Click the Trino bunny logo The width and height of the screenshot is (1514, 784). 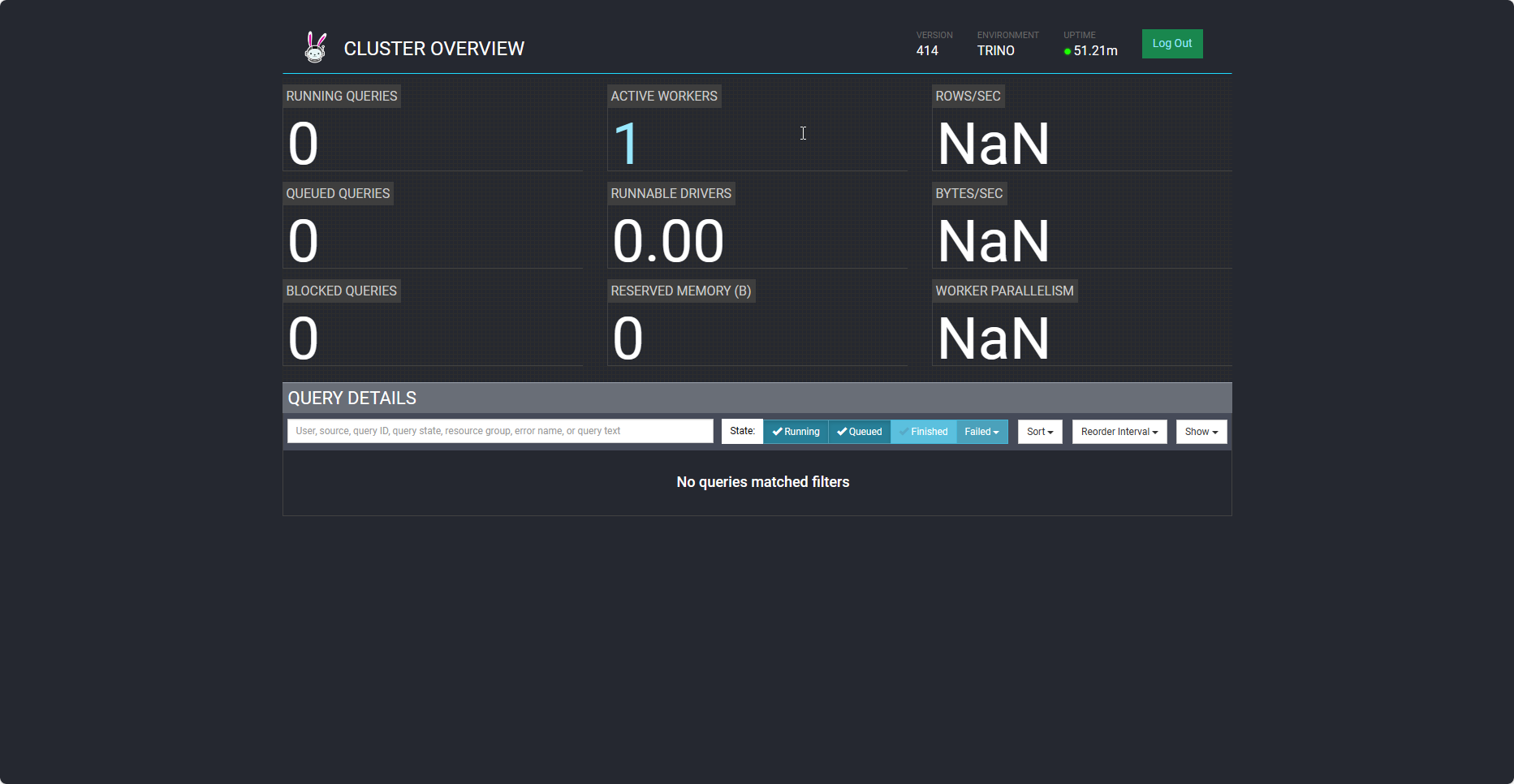point(315,47)
